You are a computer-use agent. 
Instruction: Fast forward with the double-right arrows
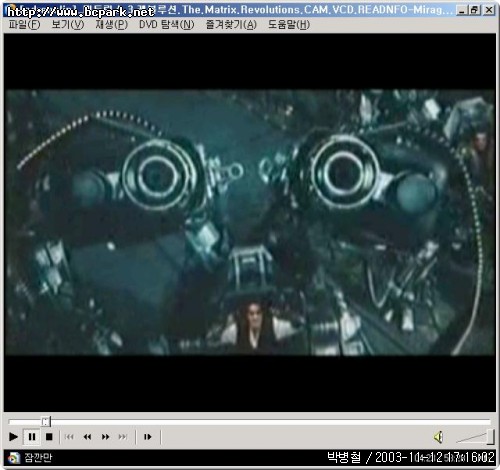[105, 437]
